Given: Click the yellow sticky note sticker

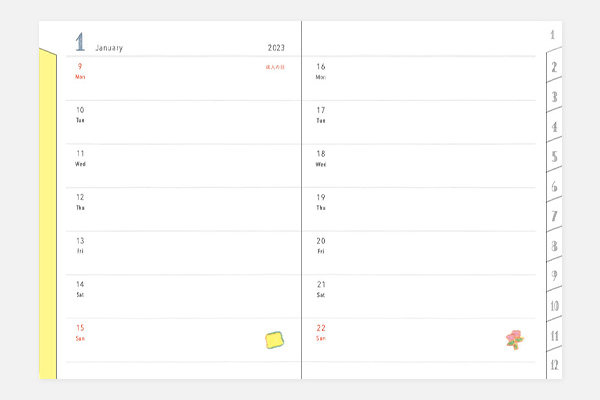Looking at the screenshot, I should tap(274, 340).
